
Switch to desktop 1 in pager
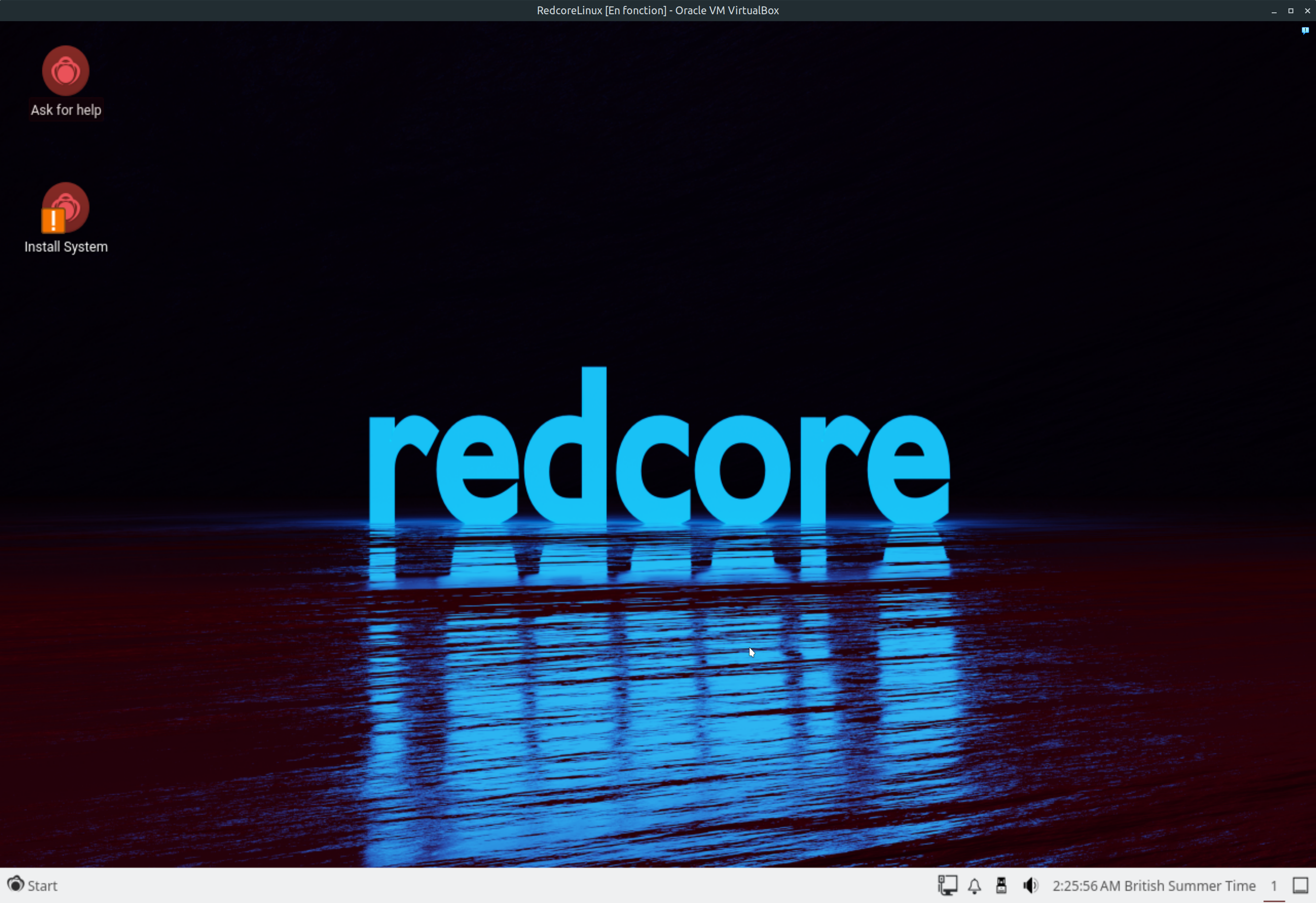click(x=1274, y=885)
